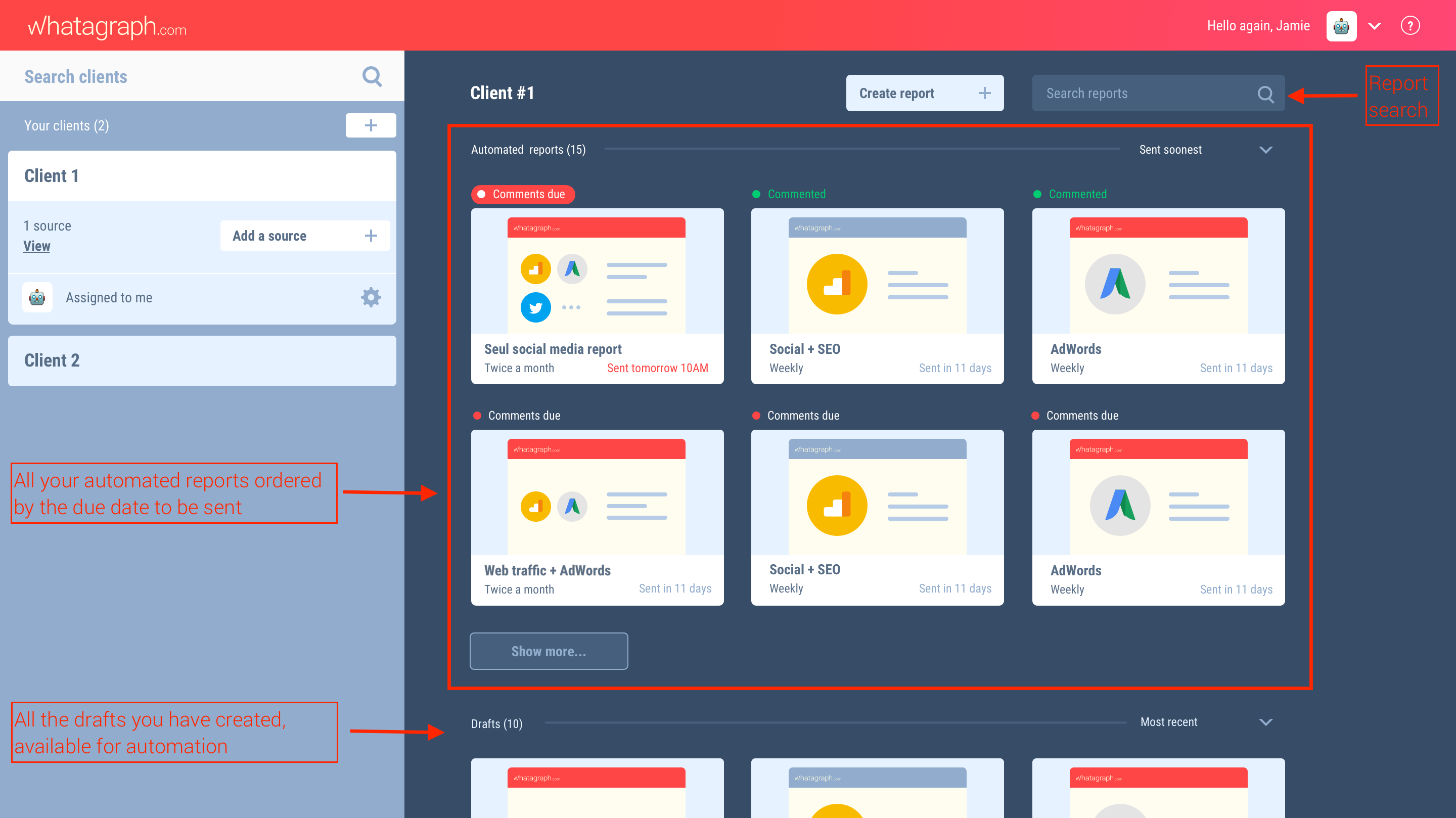
Task: Click the 'Hello again, Jamie' greeting
Action: click(1258, 26)
